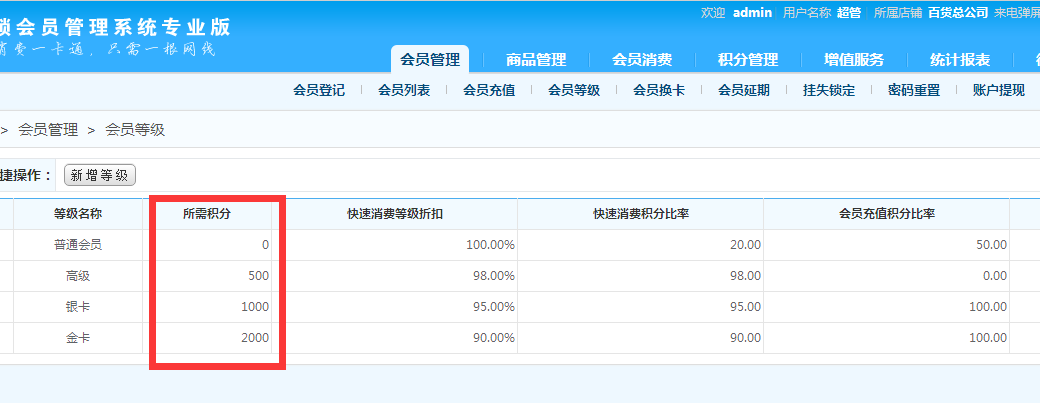Open the 会员消费 tab
1040x403 pixels.
click(642, 60)
